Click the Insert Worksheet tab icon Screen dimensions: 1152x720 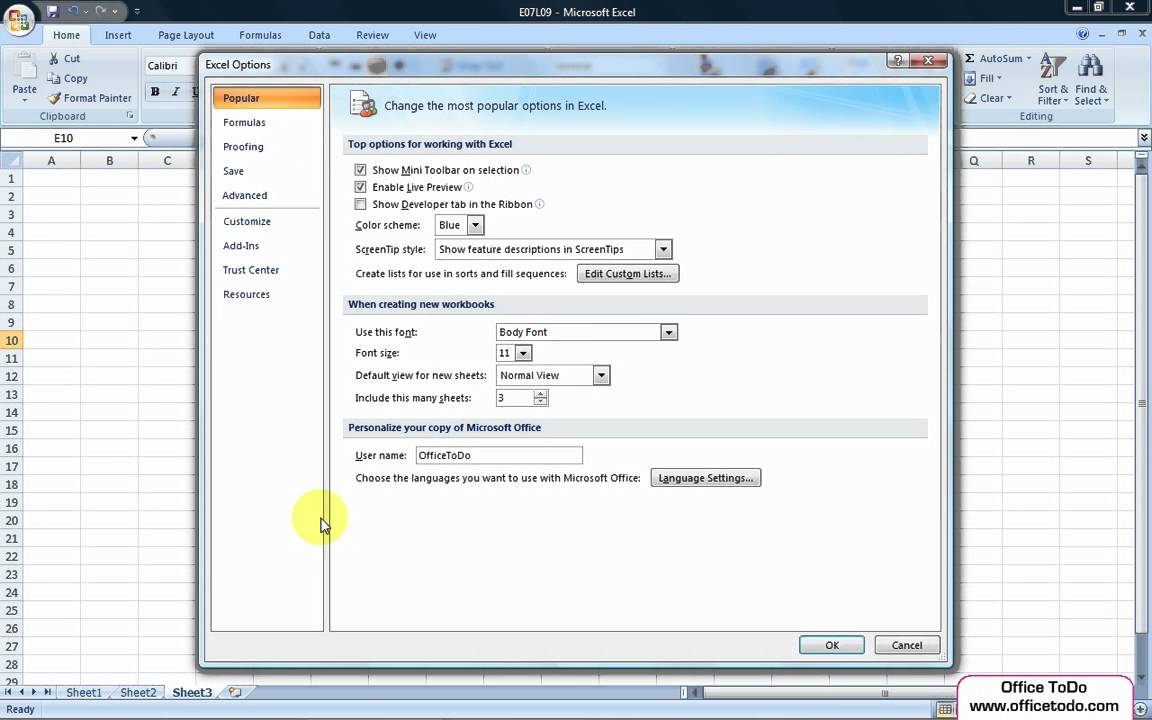234,691
